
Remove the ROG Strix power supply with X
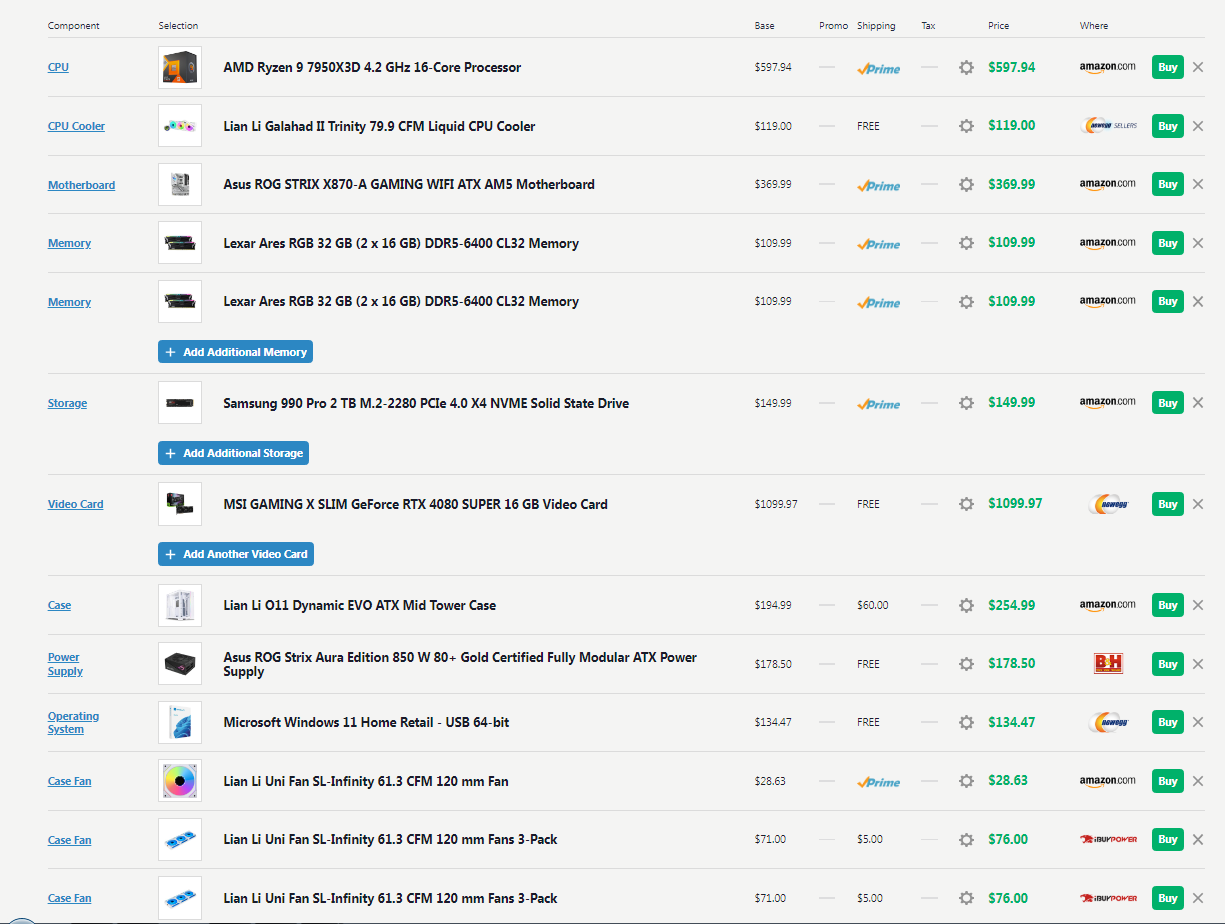click(x=1198, y=664)
